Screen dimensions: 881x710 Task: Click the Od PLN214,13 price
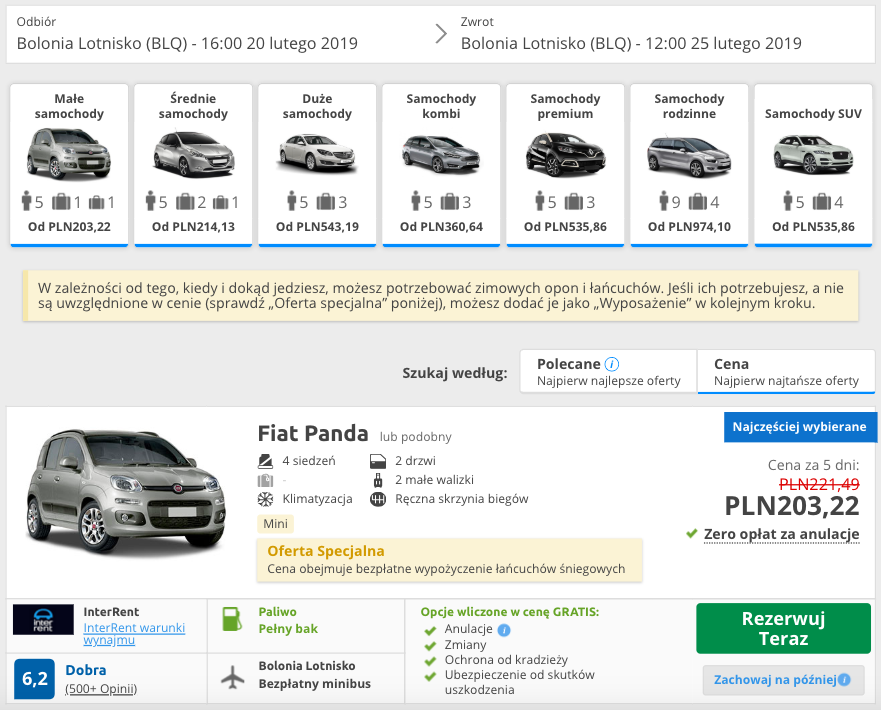[193, 227]
